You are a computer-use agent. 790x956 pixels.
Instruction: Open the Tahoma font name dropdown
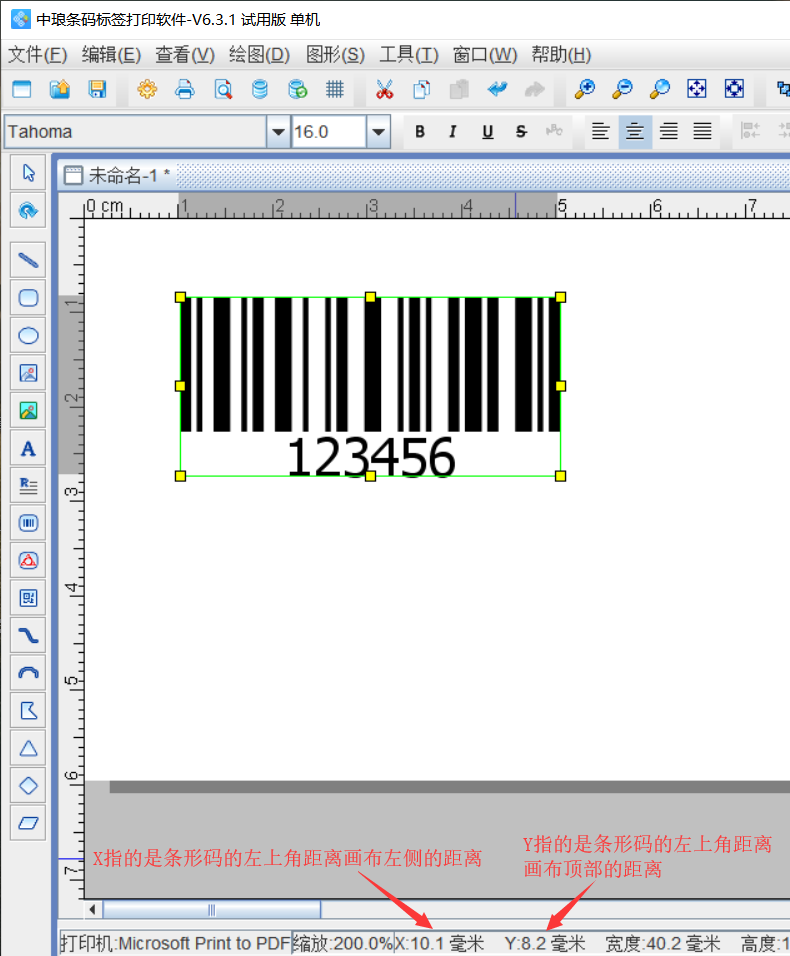[278, 132]
